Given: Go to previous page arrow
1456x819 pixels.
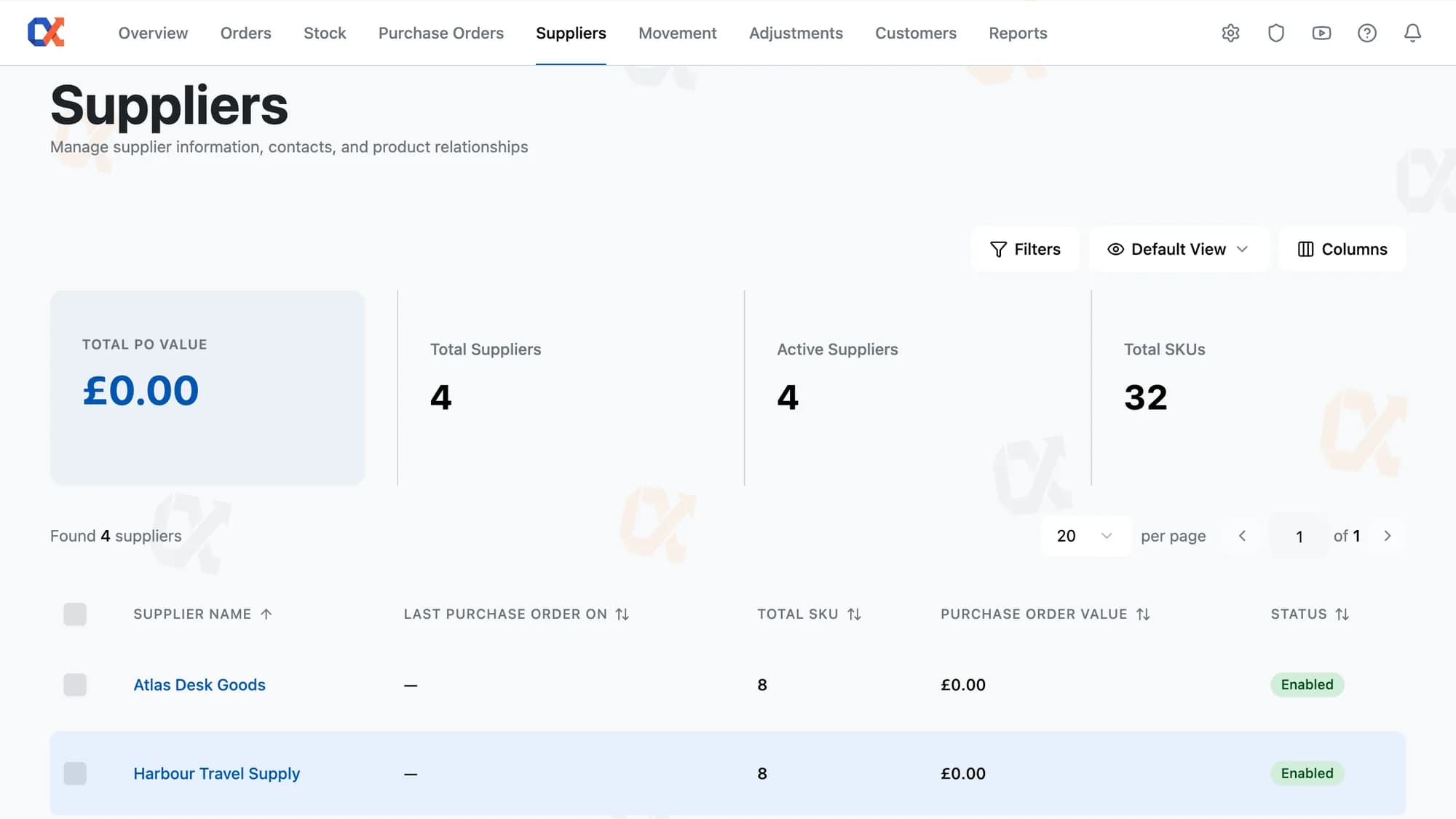Looking at the screenshot, I should pyautogui.click(x=1243, y=536).
